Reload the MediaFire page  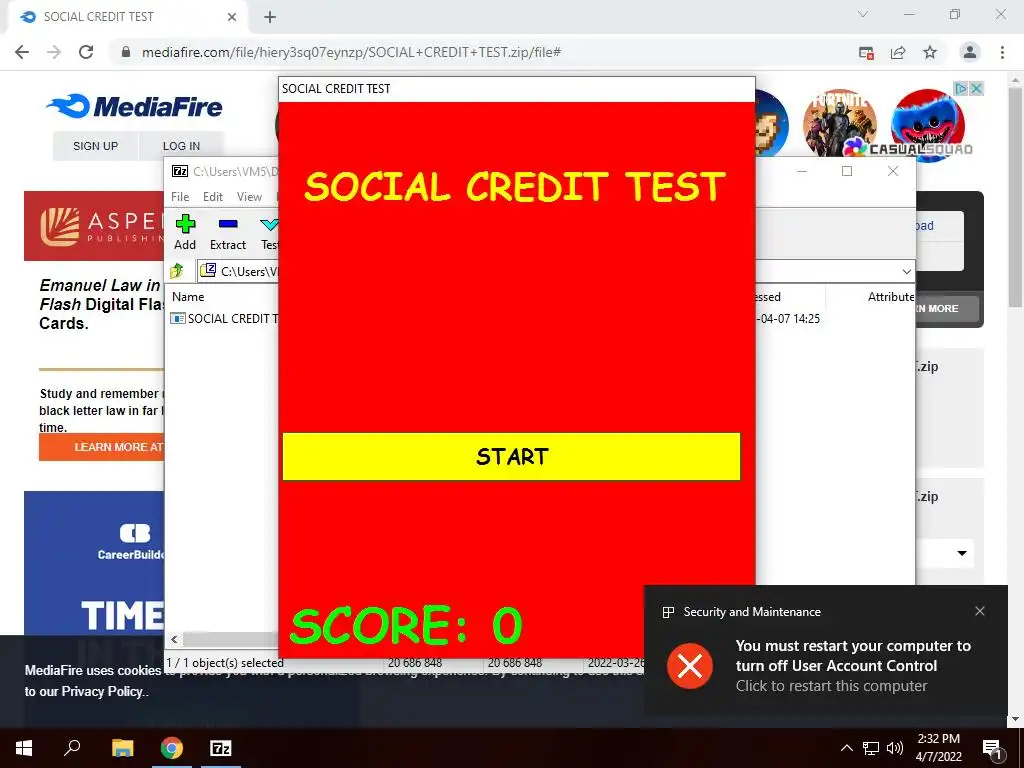(86, 52)
